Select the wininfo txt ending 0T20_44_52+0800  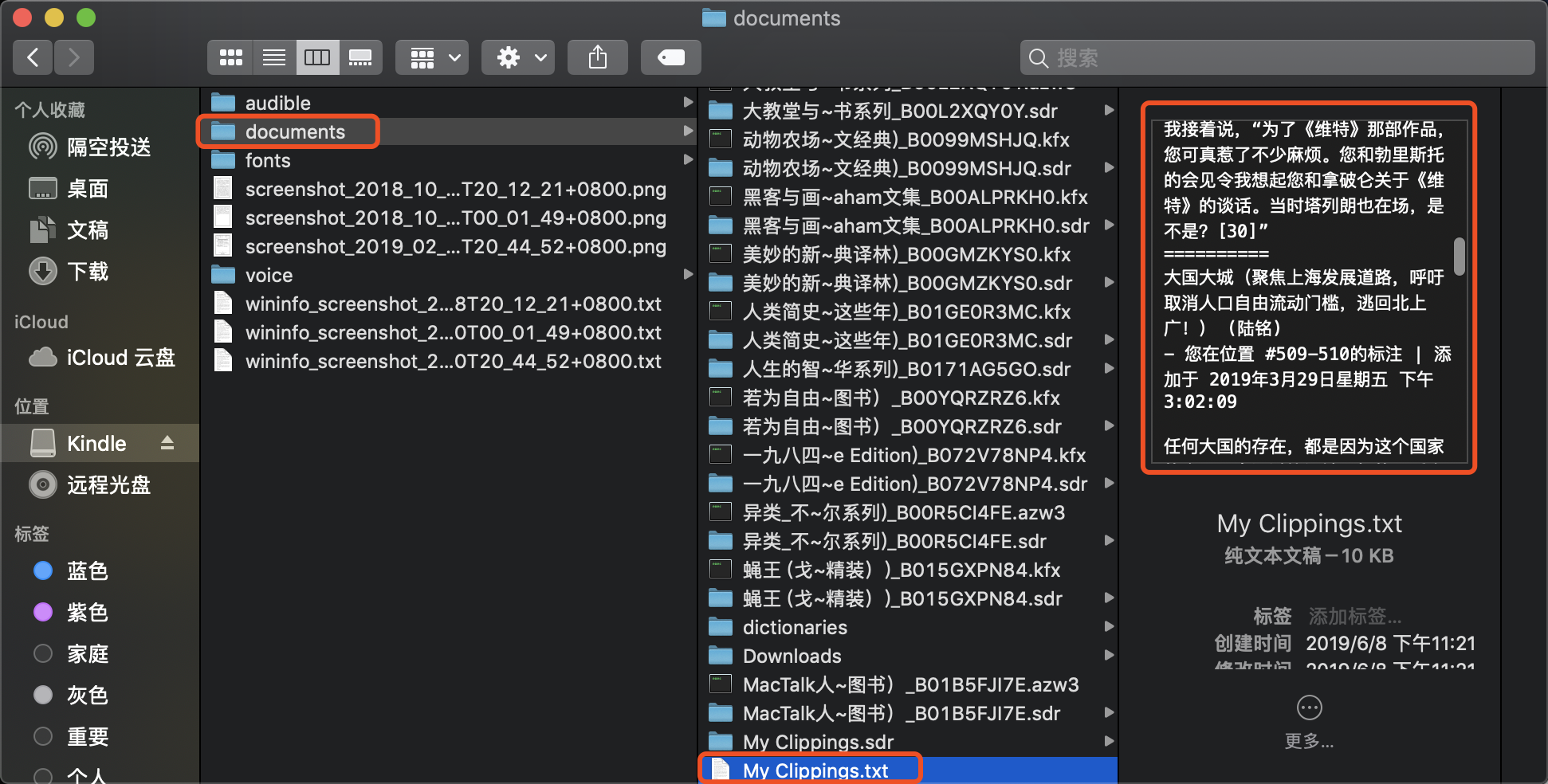tap(447, 361)
